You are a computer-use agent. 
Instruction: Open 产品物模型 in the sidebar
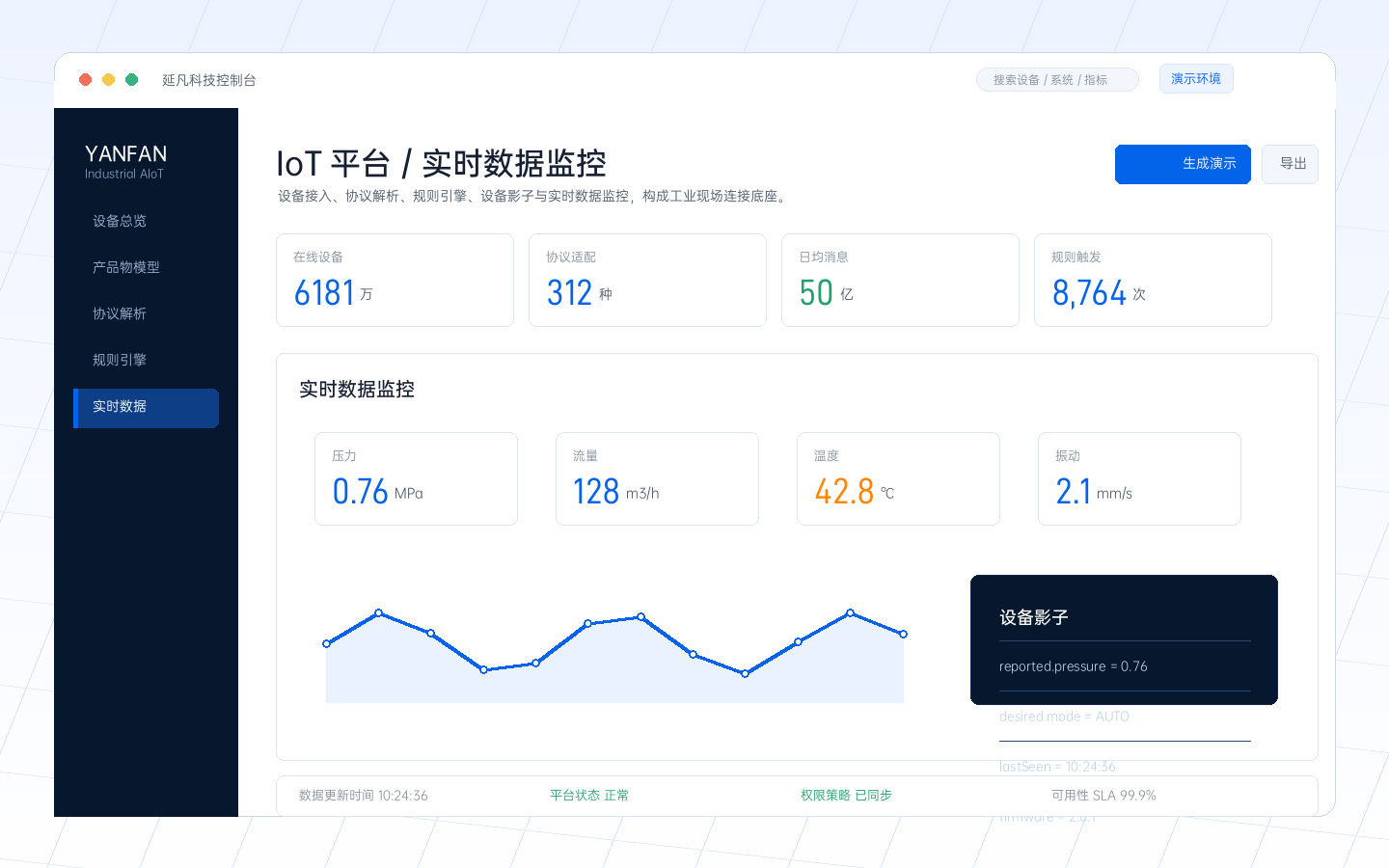point(146,267)
